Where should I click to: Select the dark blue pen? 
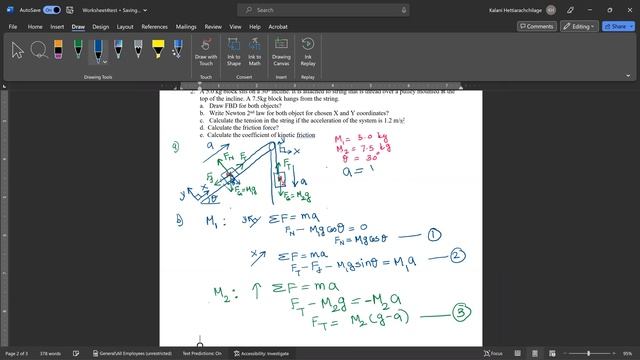98,51
